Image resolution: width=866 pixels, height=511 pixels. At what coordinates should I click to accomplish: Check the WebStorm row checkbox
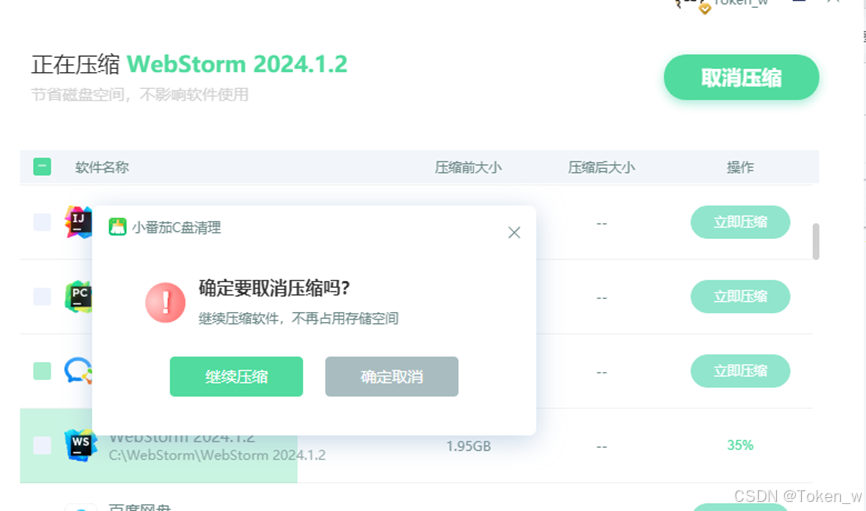[42, 445]
